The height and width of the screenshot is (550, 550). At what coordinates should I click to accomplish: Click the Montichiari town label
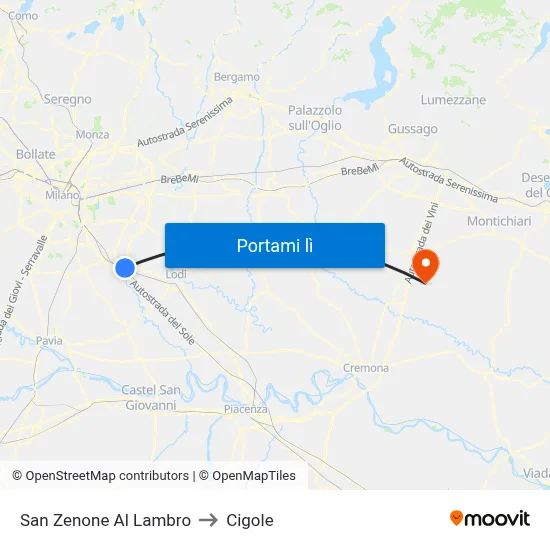[499, 221]
